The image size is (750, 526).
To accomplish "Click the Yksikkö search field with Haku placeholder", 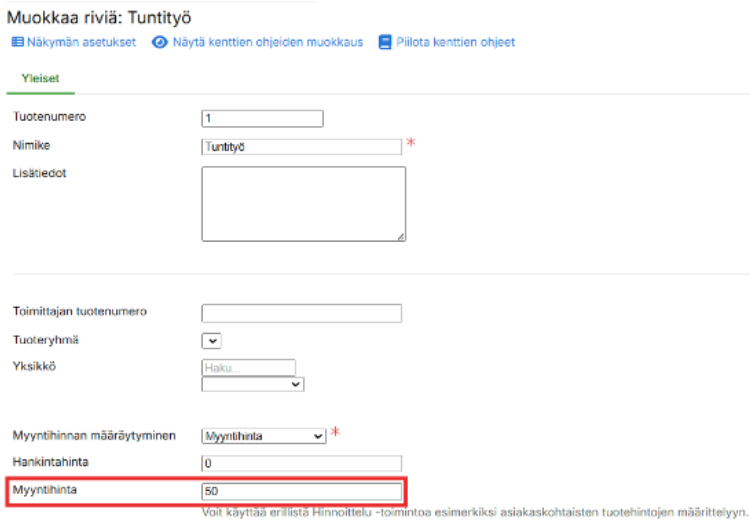I will coord(248,367).
